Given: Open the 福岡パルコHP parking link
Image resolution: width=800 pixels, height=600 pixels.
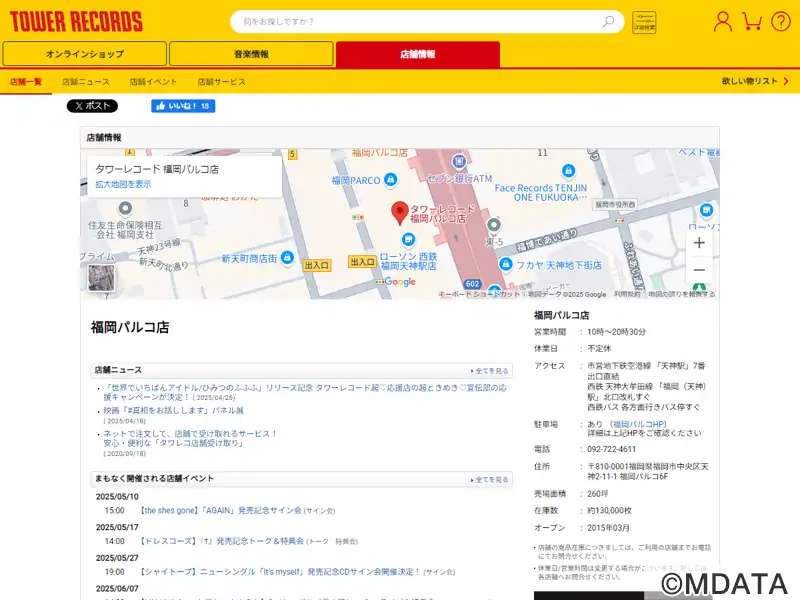Looking at the screenshot, I should pos(639,424).
